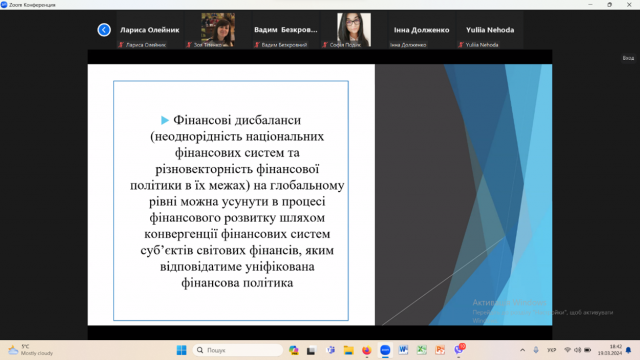Select Лариса Олейник participant tile
The image size is (640, 360).
tap(149, 30)
